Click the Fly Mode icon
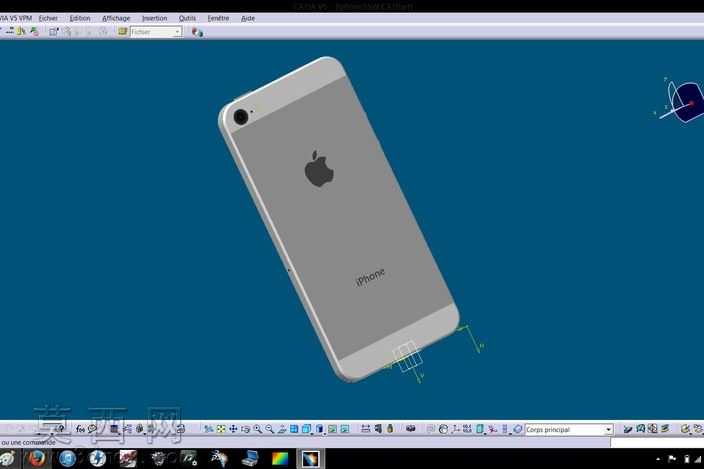704x469 pixels. coord(209,429)
